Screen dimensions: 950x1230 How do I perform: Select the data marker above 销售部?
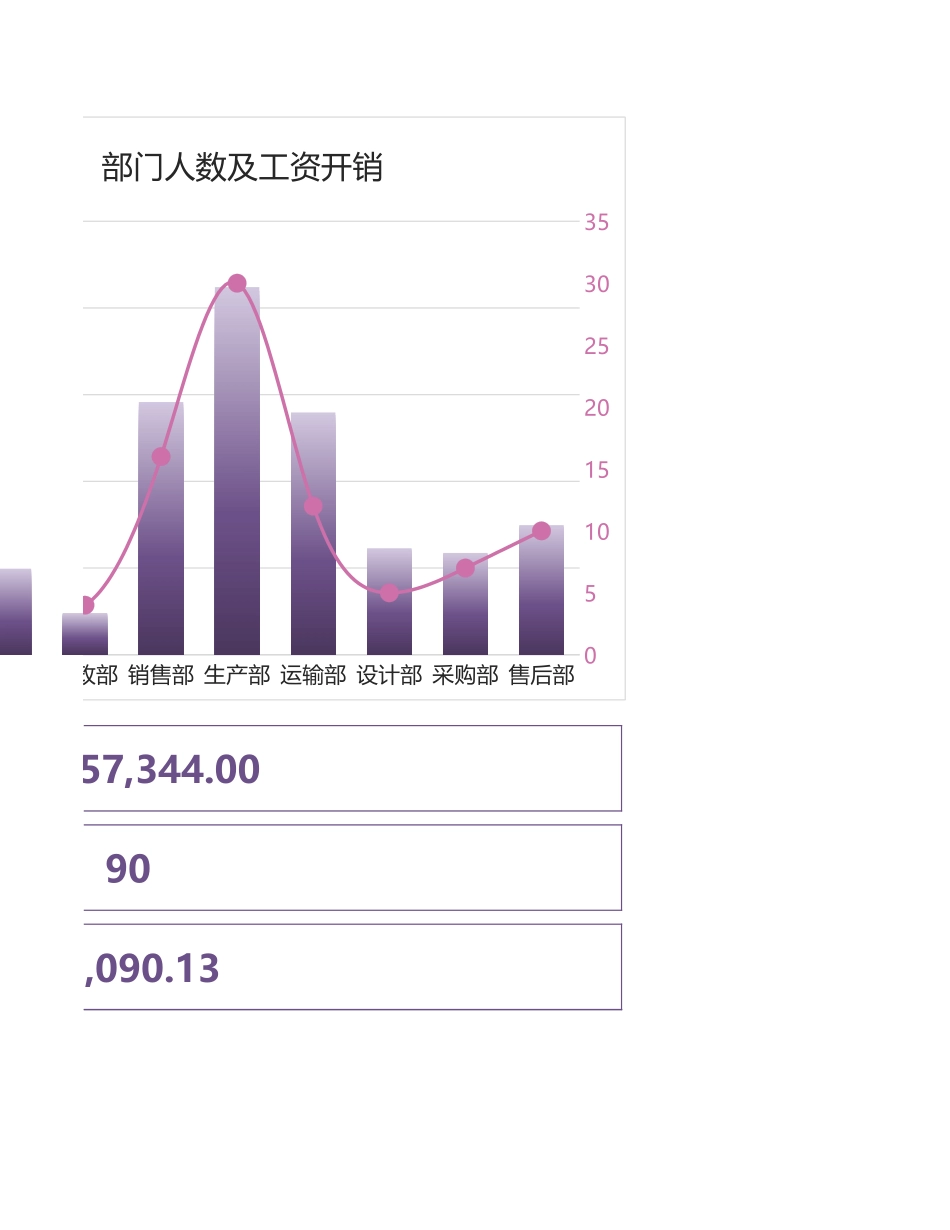click(161, 457)
